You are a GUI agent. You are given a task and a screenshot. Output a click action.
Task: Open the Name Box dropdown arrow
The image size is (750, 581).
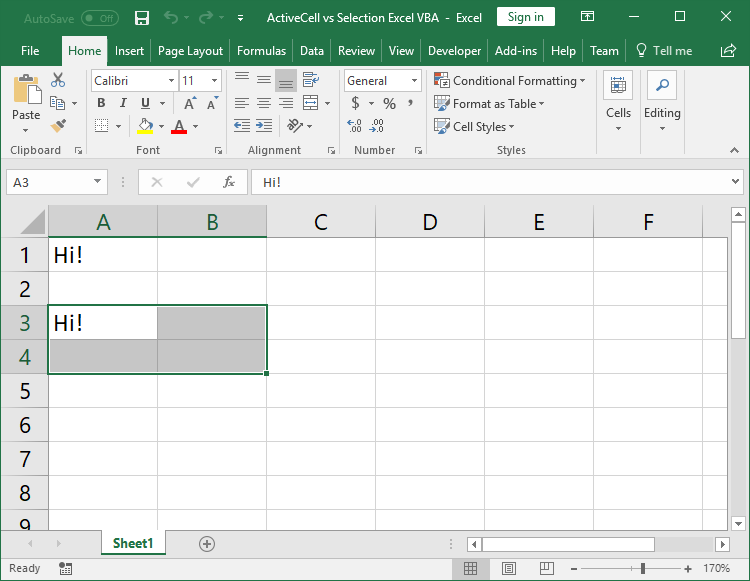pyautogui.click(x=98, y=182)
